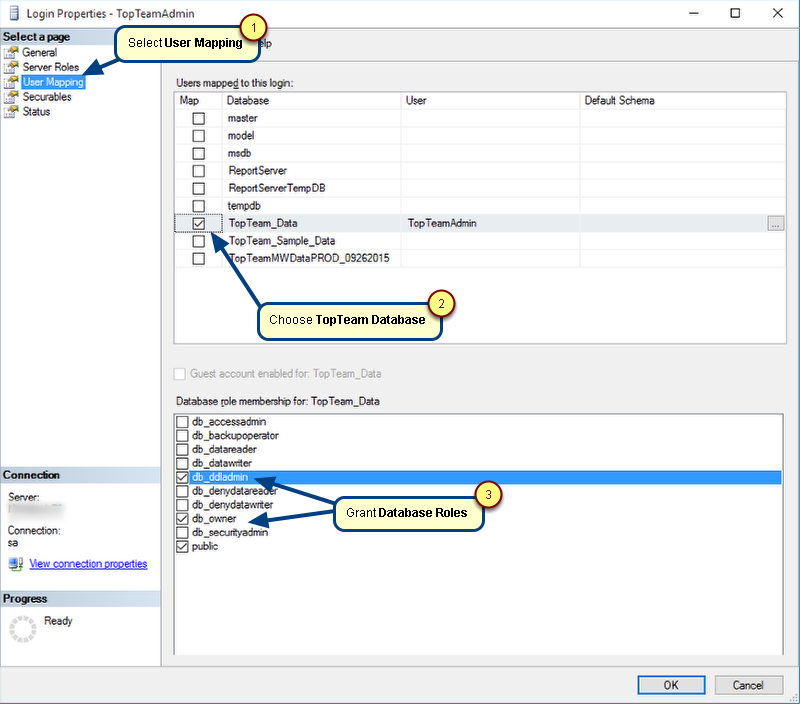800x704 pixels.
Task: Enable the db_datareader role checkbox
Action: pos(182,450)
